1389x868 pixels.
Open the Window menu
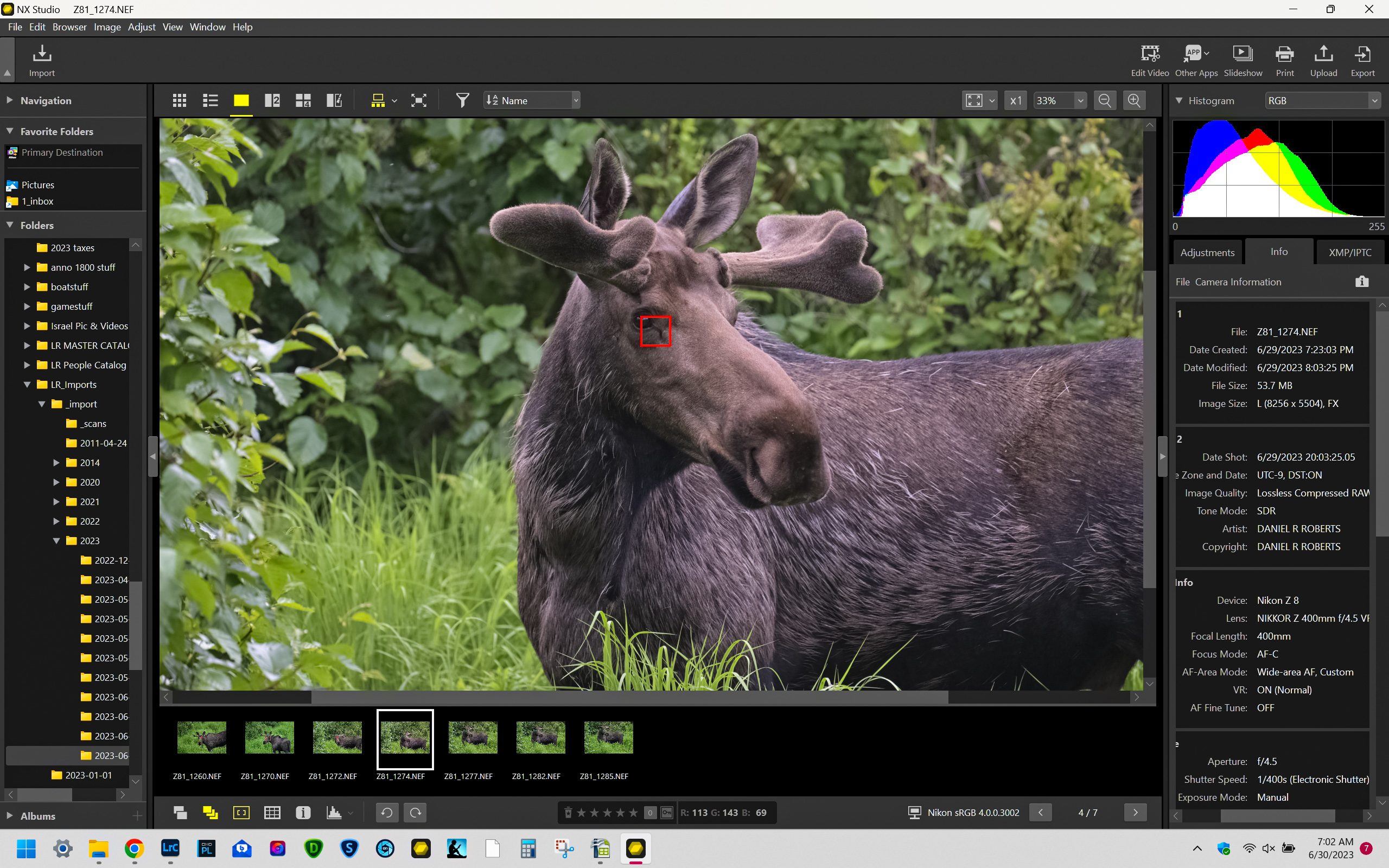207,27
